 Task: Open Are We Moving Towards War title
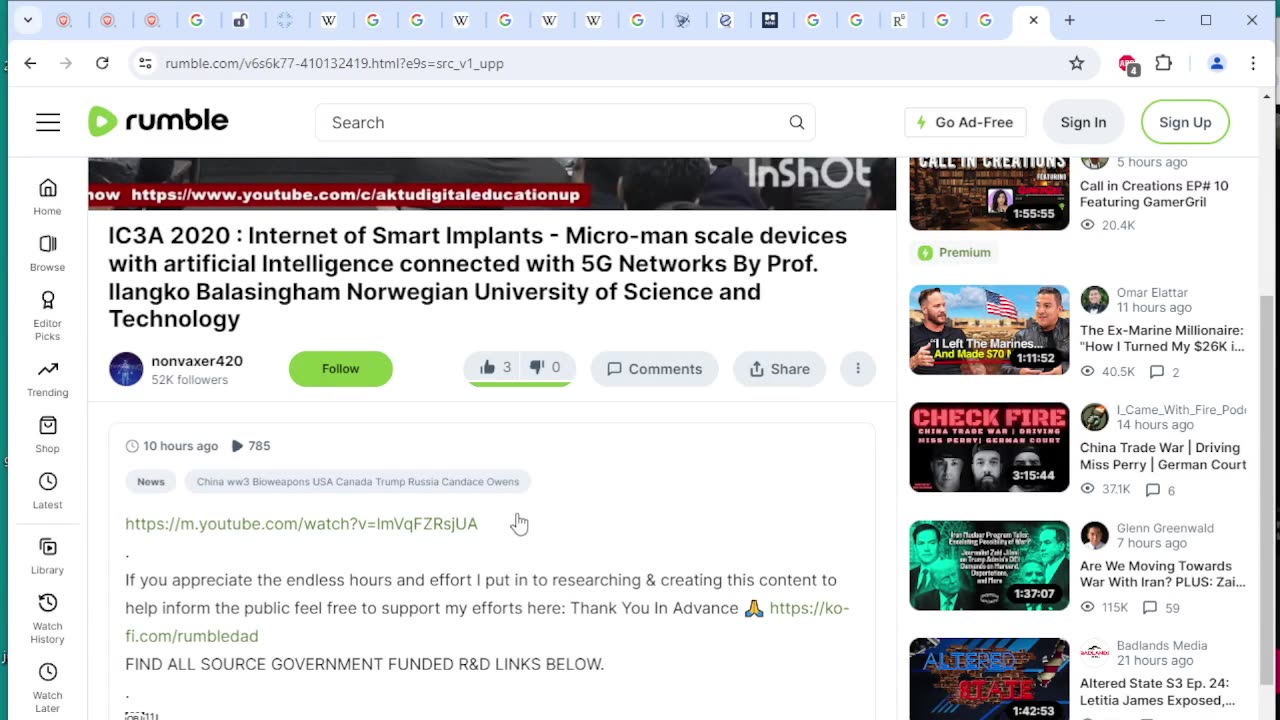1162,574
